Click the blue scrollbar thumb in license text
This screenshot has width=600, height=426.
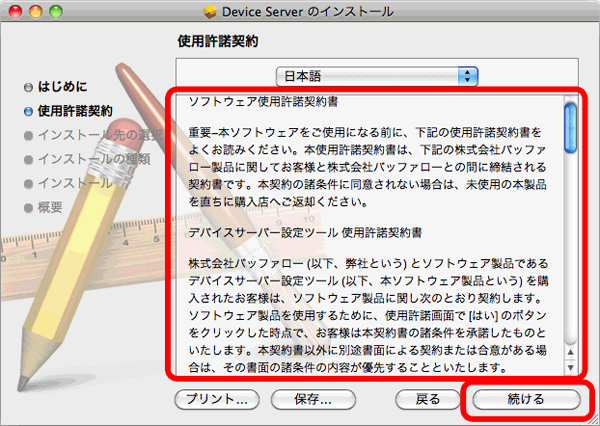571,128
